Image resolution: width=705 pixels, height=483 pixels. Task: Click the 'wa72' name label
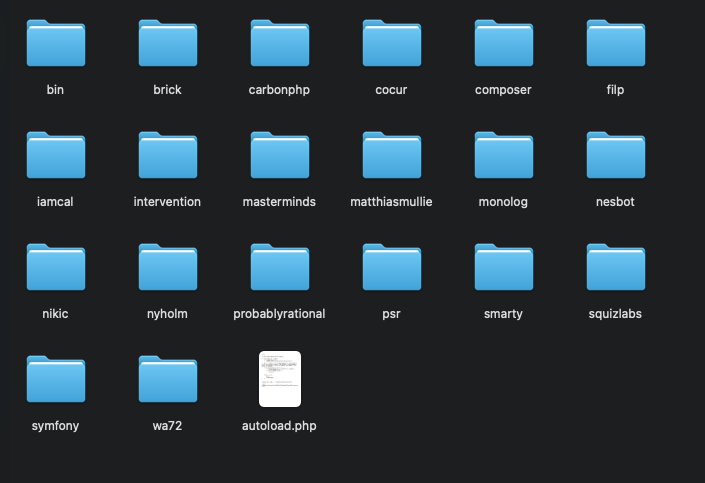pyautogui.click(x=167, y=425)
